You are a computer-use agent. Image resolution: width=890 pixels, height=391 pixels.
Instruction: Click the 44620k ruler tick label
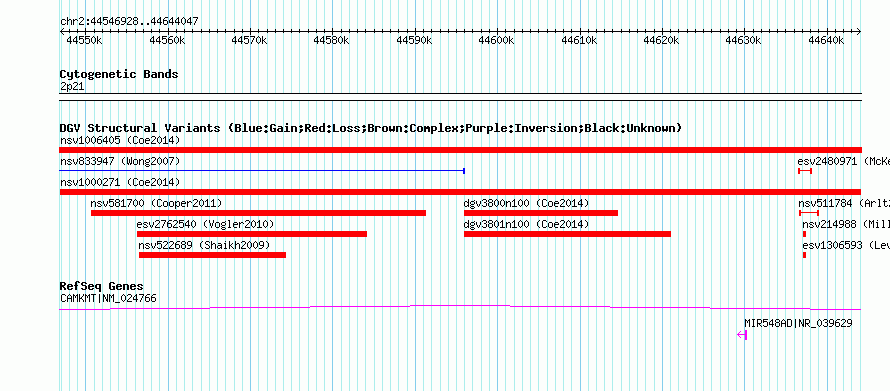click(x=662, y=40)
